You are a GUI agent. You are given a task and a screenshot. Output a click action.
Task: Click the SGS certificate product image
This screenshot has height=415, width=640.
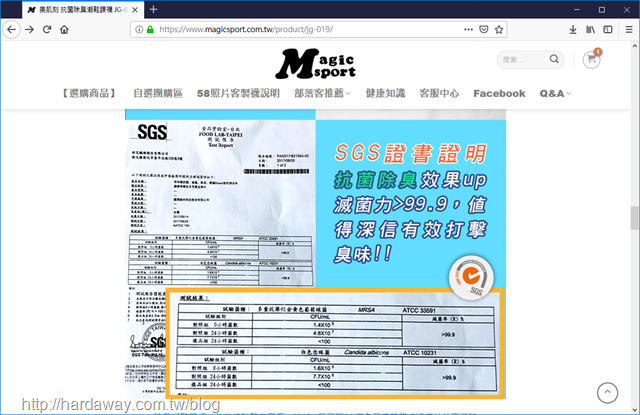pos(315,254)
